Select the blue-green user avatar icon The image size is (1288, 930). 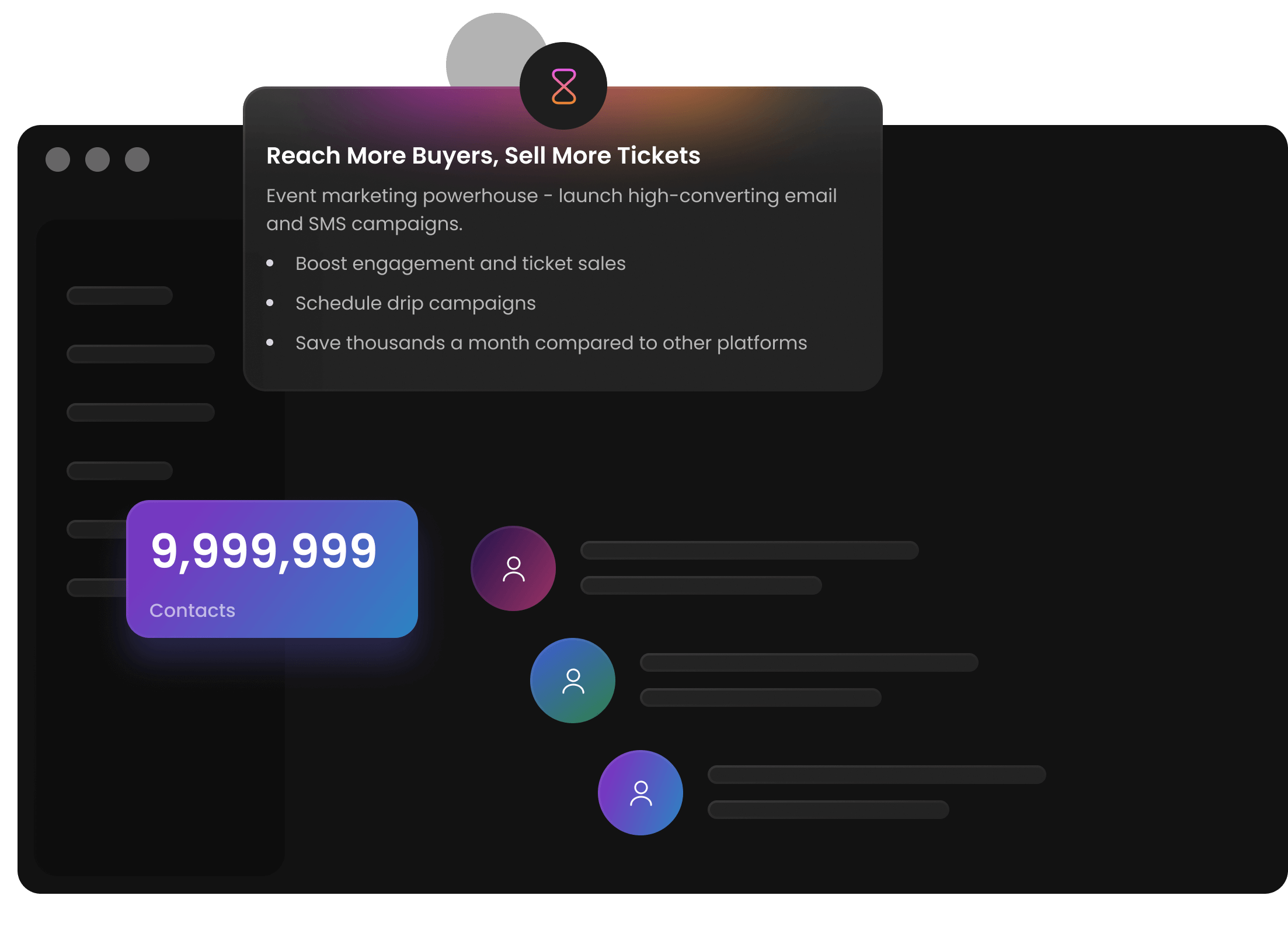pos(573,681)
